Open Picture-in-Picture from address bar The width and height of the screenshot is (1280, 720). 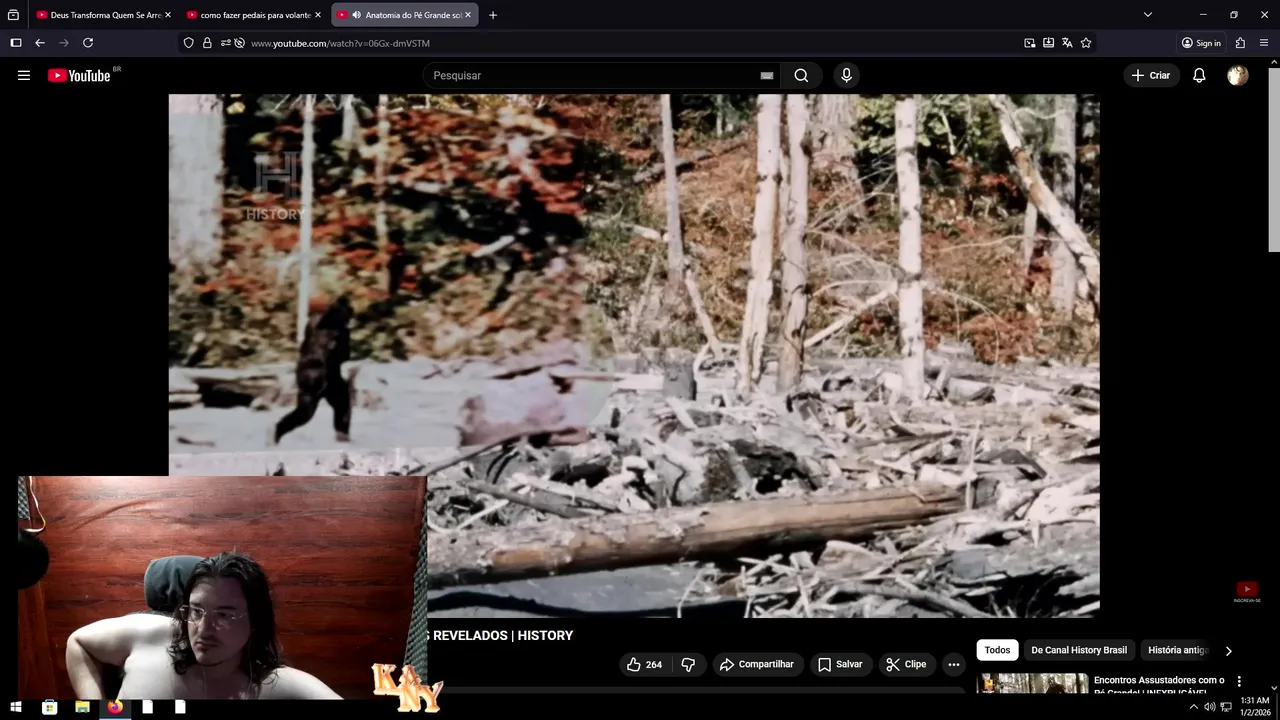click(x=1030, y=43)
